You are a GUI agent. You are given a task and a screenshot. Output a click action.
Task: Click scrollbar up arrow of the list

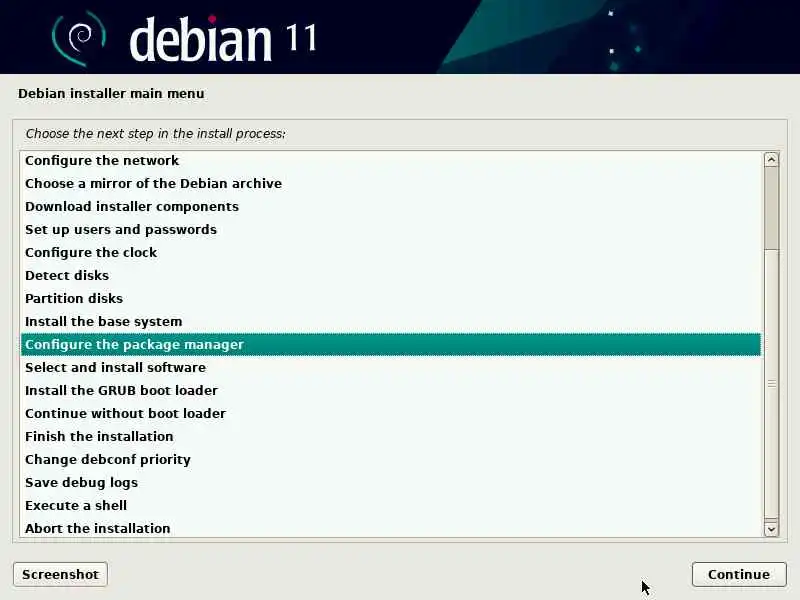(x=771, y=160)
